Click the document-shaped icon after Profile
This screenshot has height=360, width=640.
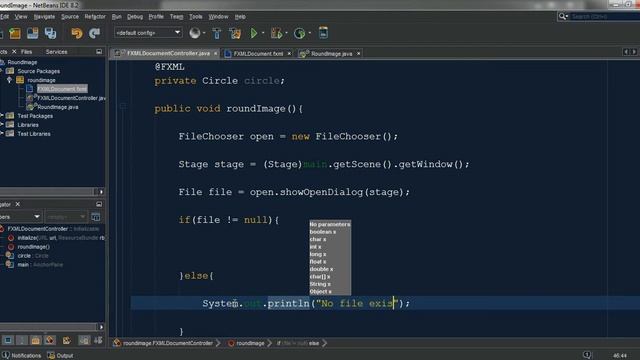(323, 33)
